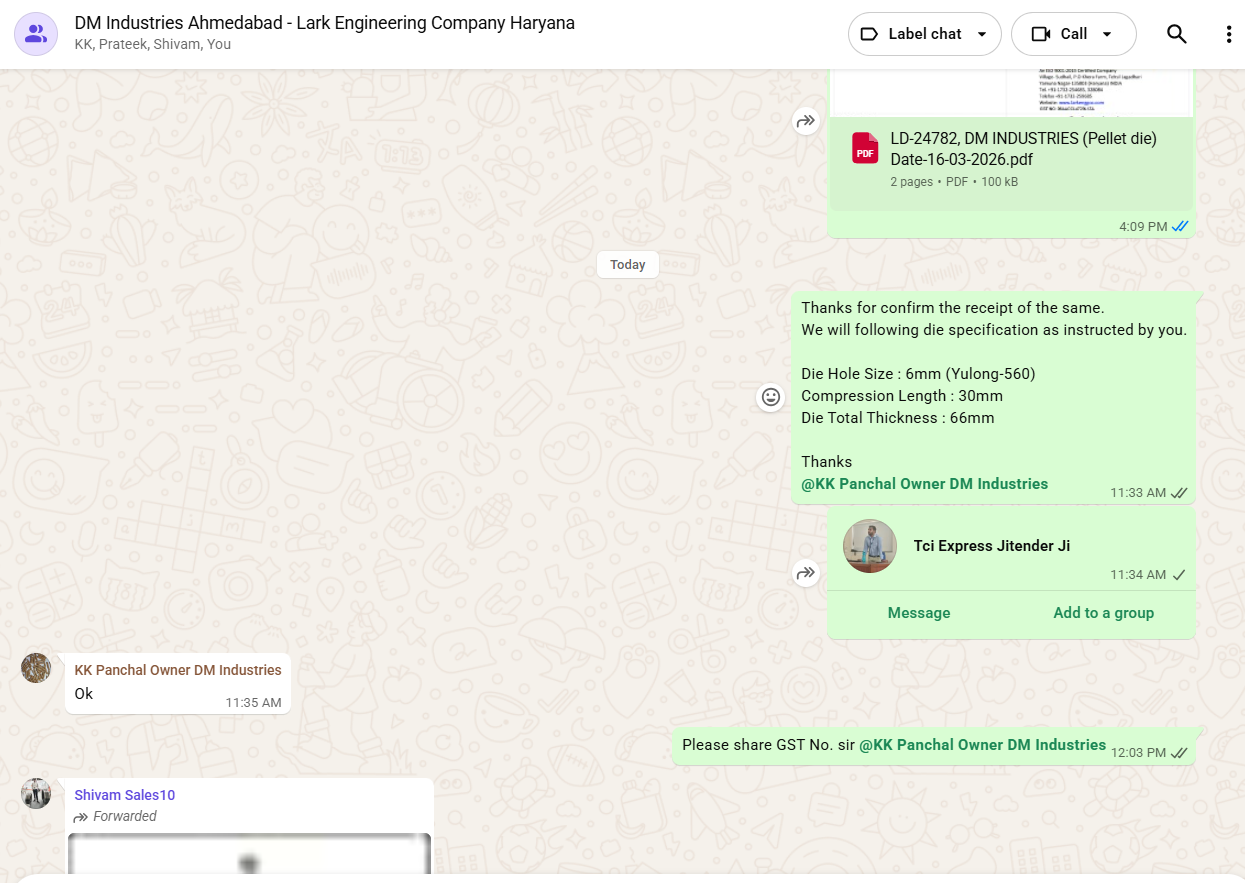
Task: Click forward arrow beside the PDF message
Action: click(x=806, y=122)
